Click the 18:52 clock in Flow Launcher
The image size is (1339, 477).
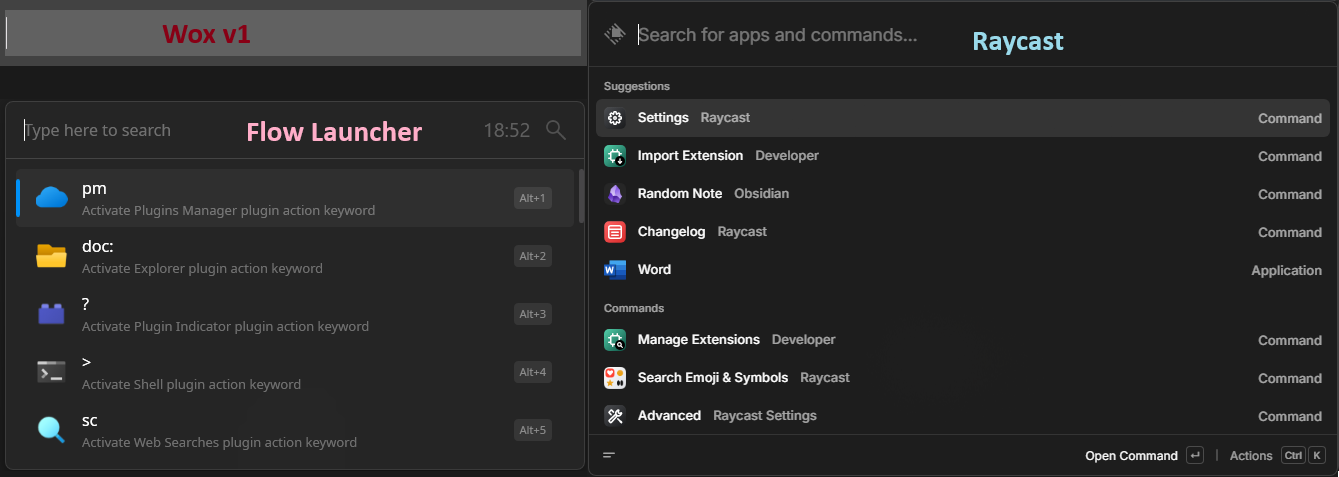(x=507, y=130)
